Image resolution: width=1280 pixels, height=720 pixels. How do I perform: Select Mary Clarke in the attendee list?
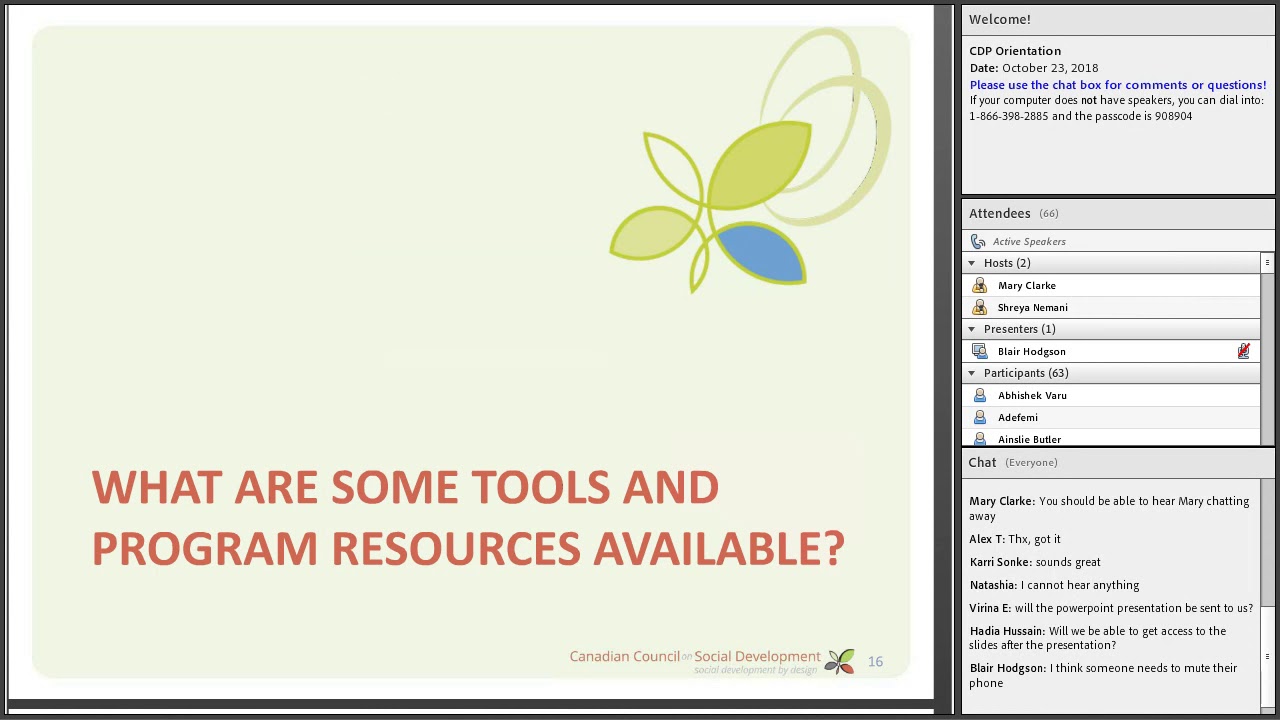[x=1111, y=285]
